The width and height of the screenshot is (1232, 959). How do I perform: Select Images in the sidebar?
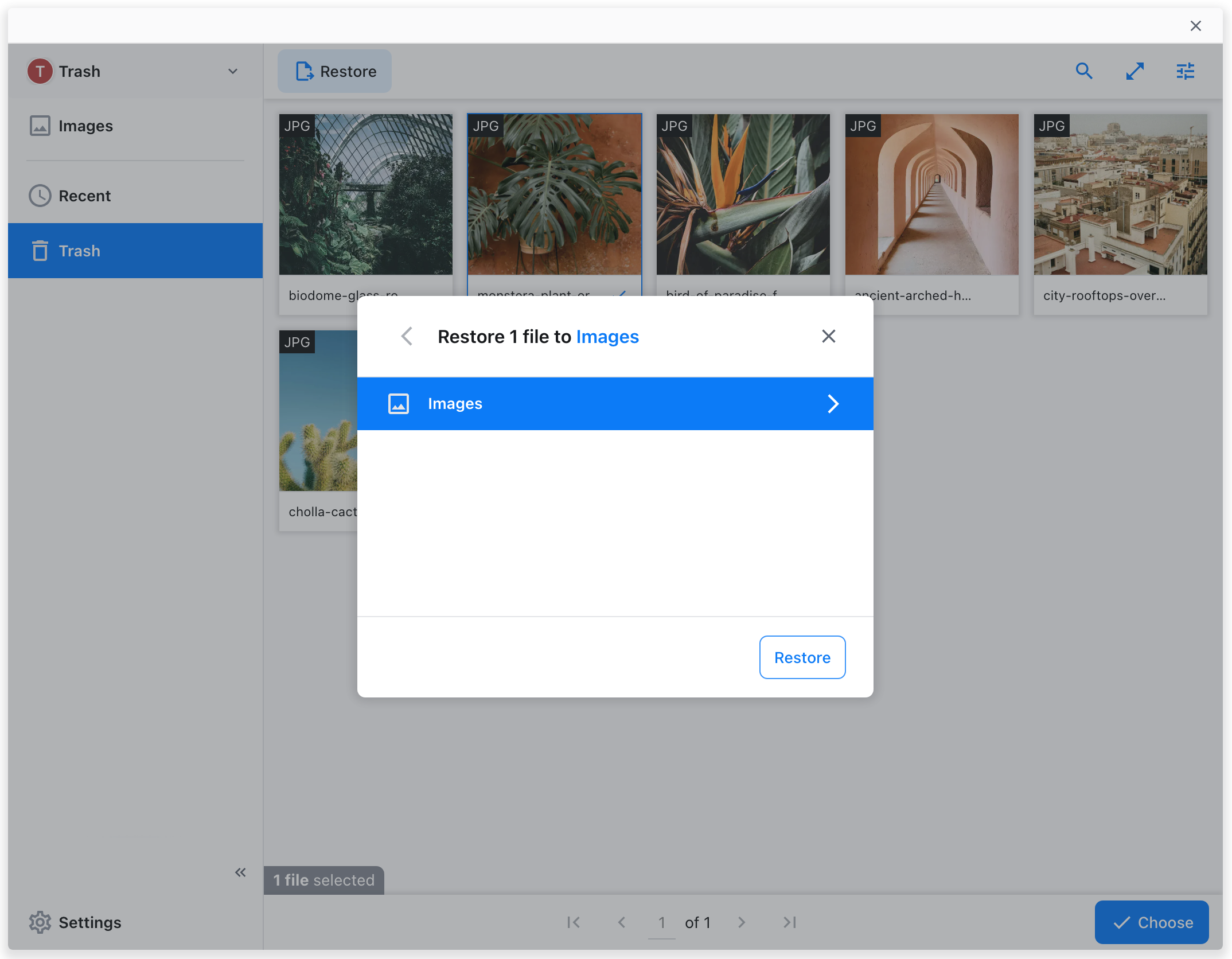click(x=85, y=126)
